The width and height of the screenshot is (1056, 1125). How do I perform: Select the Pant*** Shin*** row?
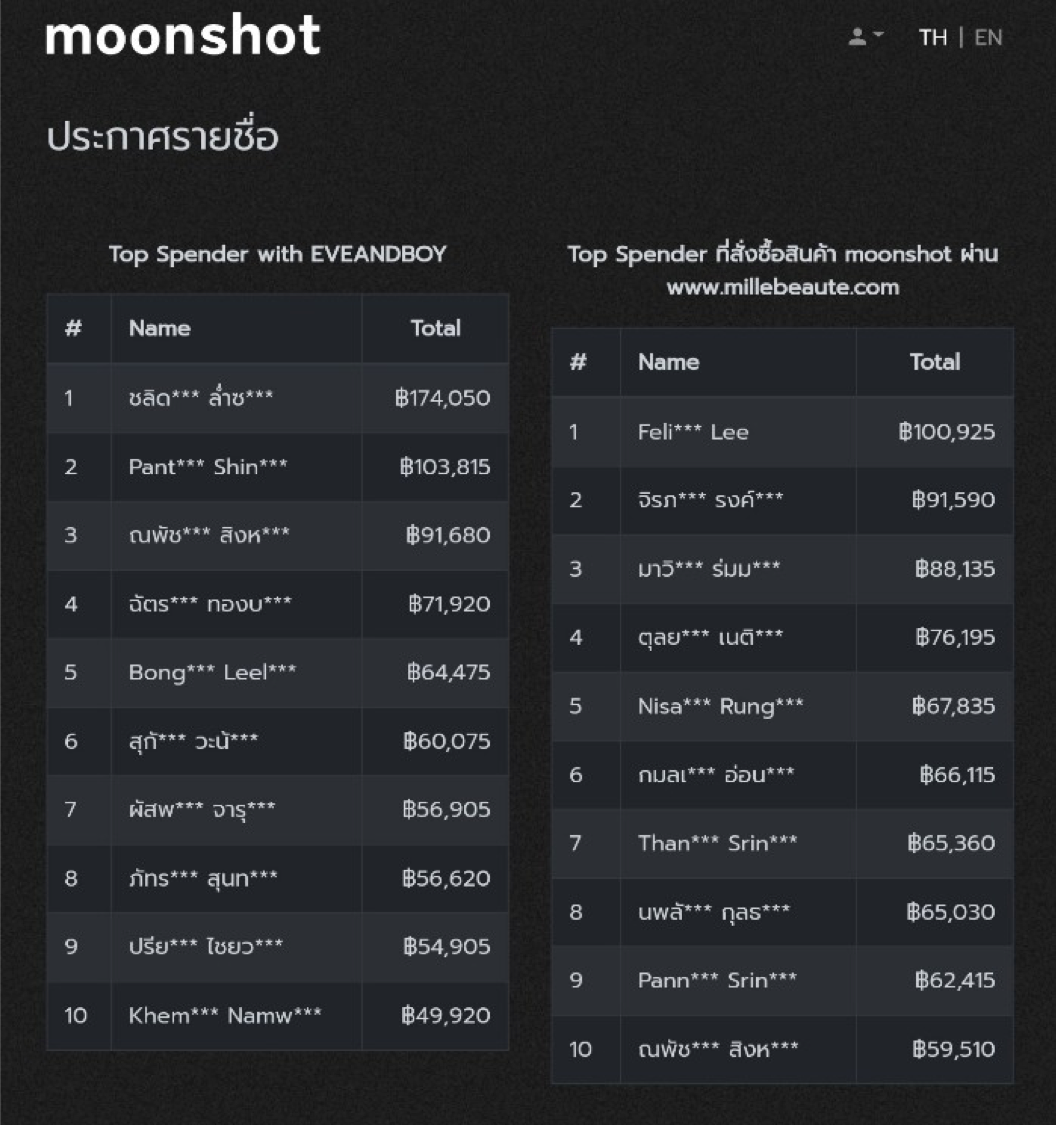pos(278,467)
